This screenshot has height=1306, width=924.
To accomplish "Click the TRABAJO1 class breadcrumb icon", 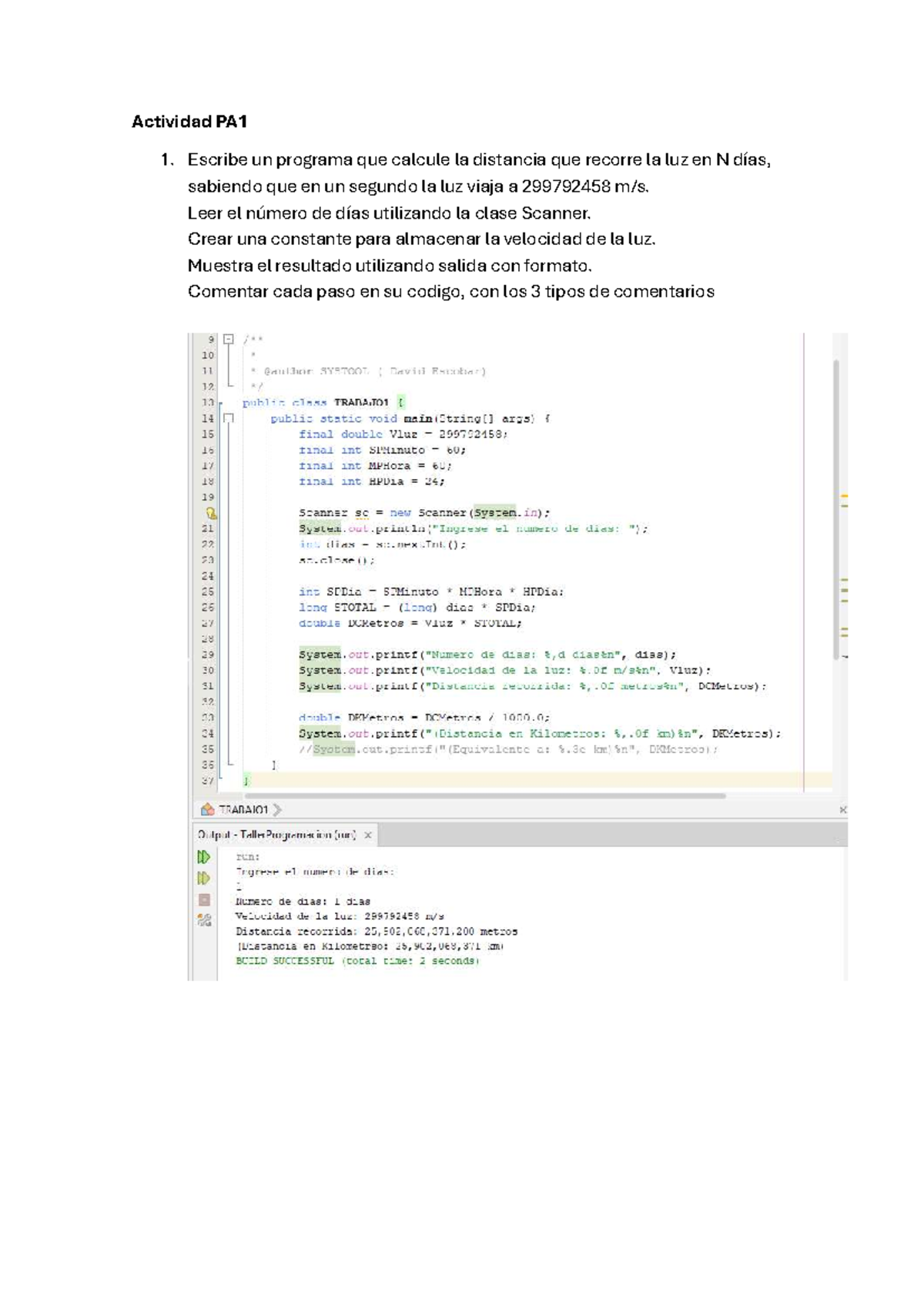I will [207, 809].
